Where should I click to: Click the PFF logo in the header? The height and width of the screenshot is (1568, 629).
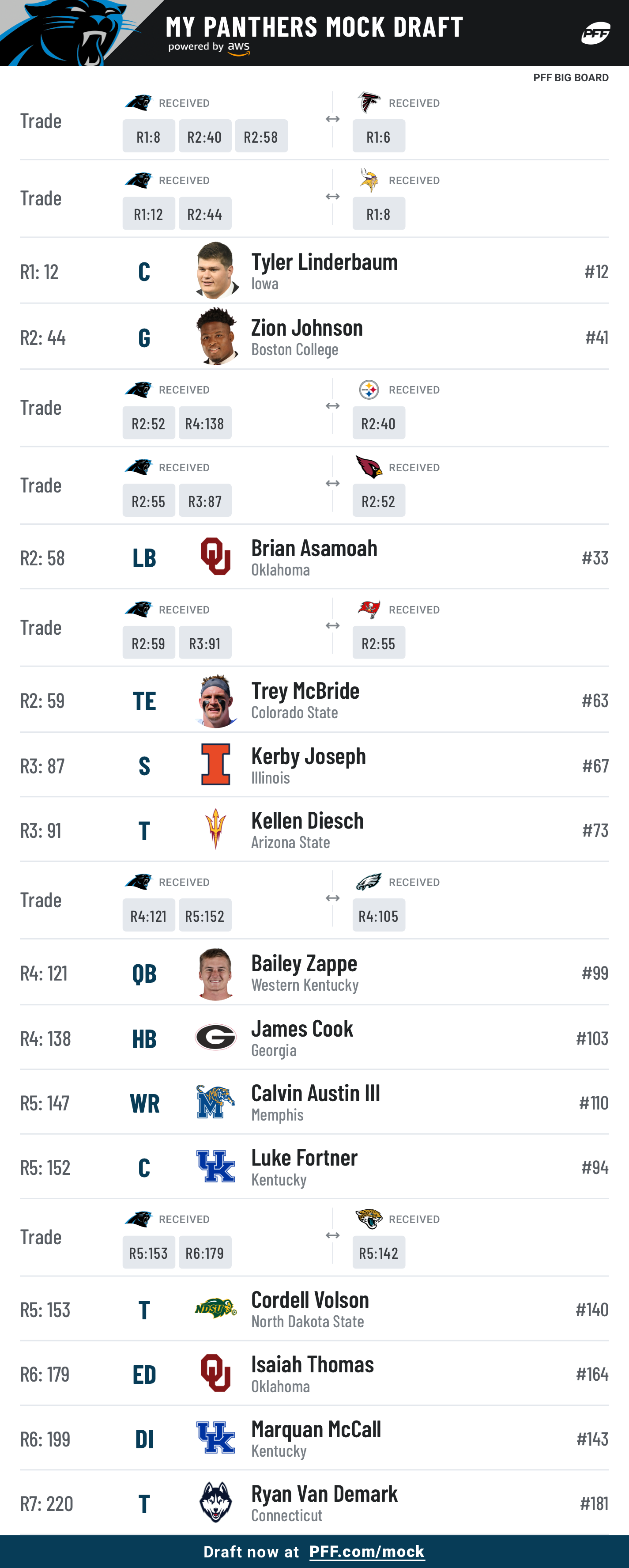pyautogui.click(x=595, y=33)
